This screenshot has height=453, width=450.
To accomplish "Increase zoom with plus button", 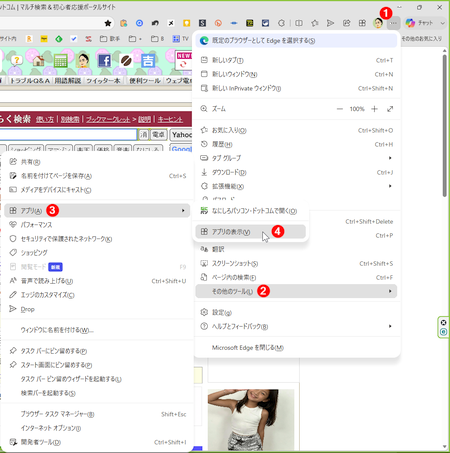I will click(374, 109).
